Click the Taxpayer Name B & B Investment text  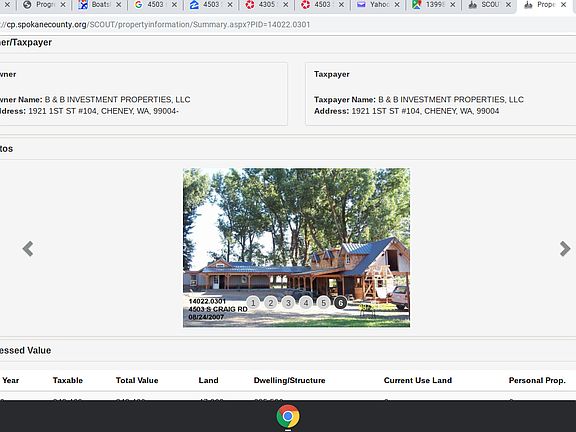point(419,100)
